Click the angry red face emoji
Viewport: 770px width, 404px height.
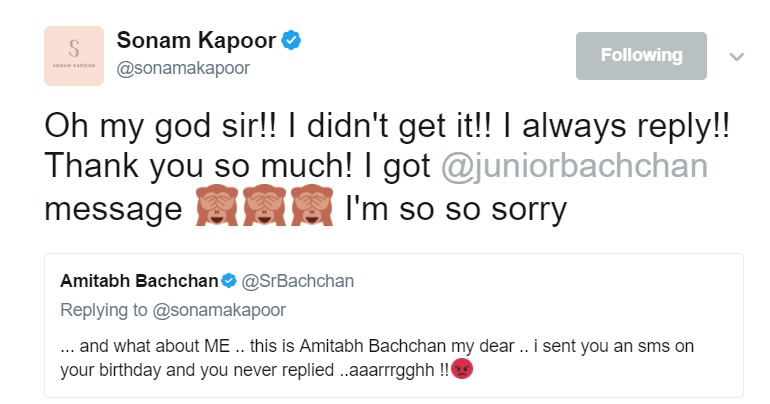(x=461, y=368)
